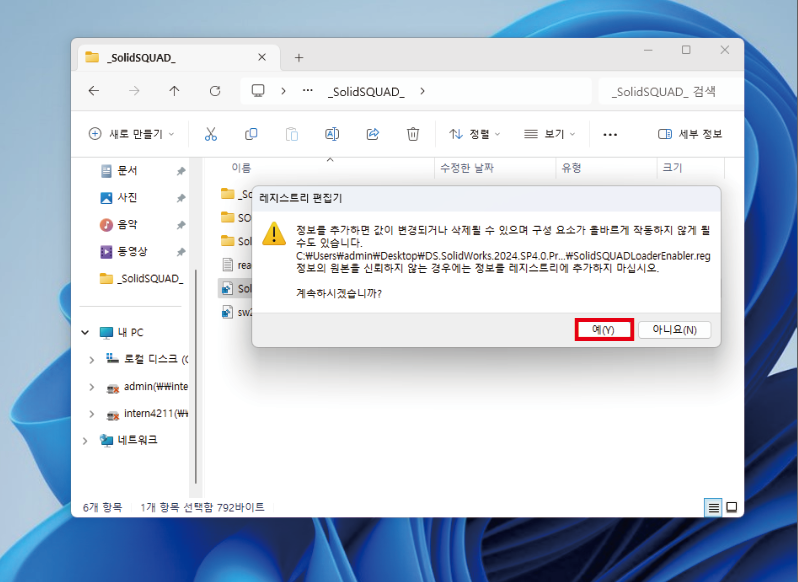Select 내 PC in navigation pane
The image size is (798, 582).
coord(122,332)
